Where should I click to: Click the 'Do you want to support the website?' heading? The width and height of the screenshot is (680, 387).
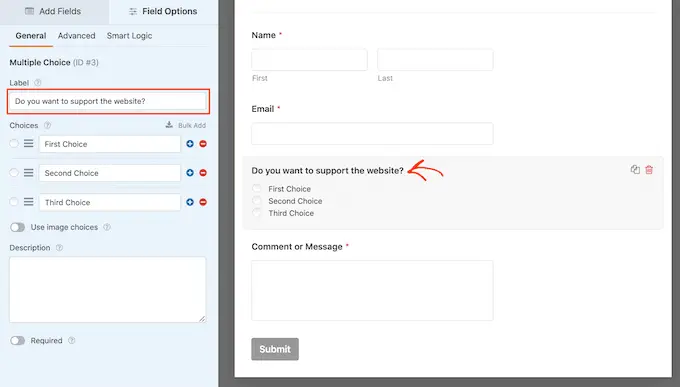327,171
